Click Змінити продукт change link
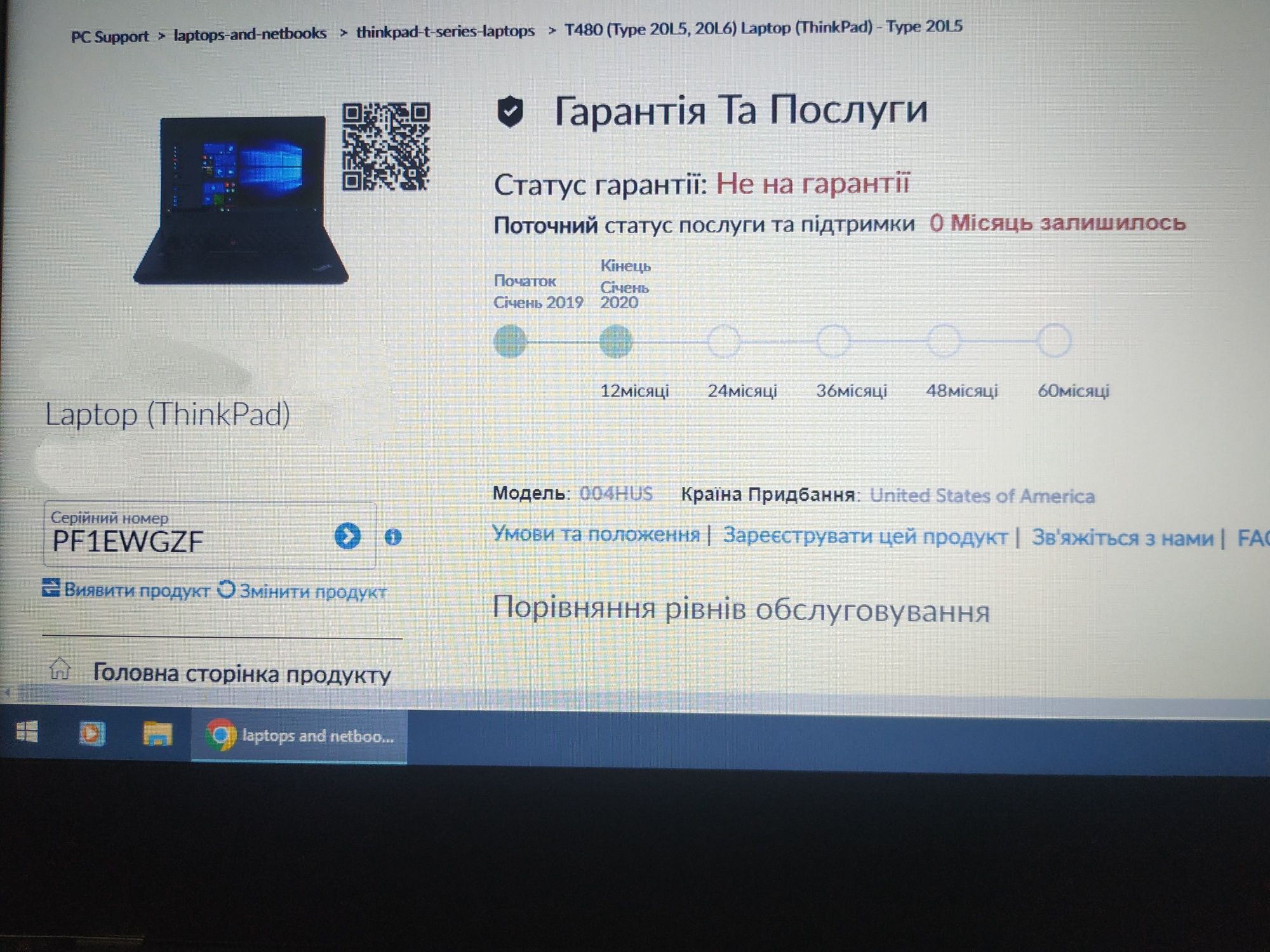1270x952 pixels. (x=312, y=592)
